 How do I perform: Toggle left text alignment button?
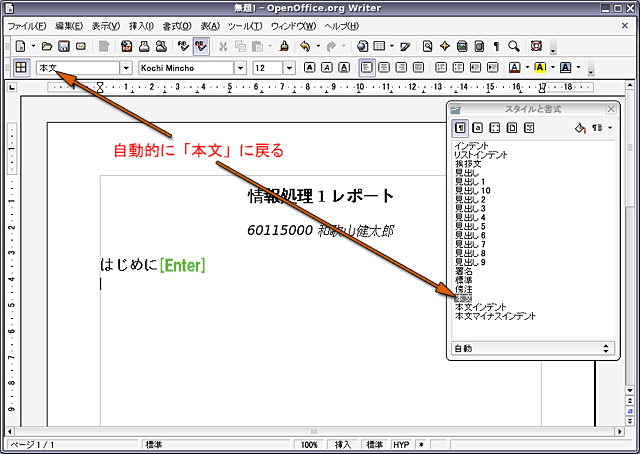coord(367,68)
